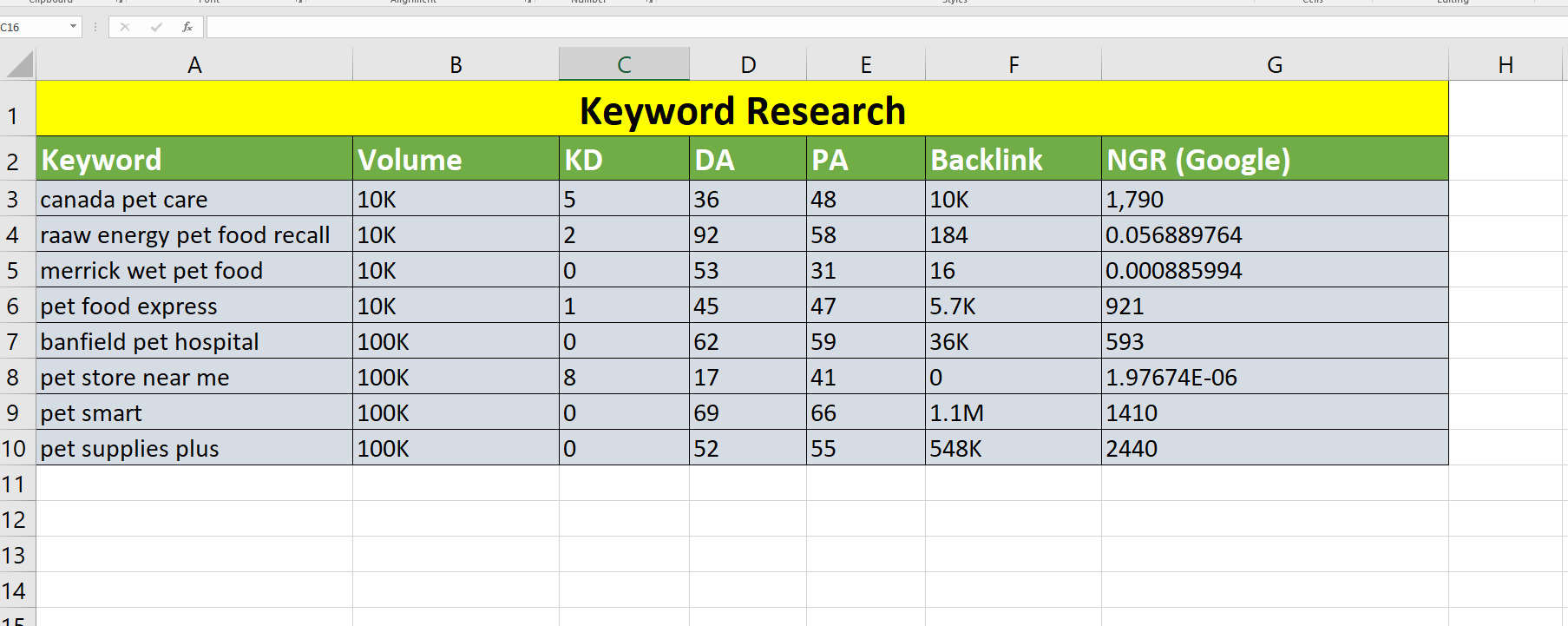Click the Keyword Research title cell

tap(742, 109)
